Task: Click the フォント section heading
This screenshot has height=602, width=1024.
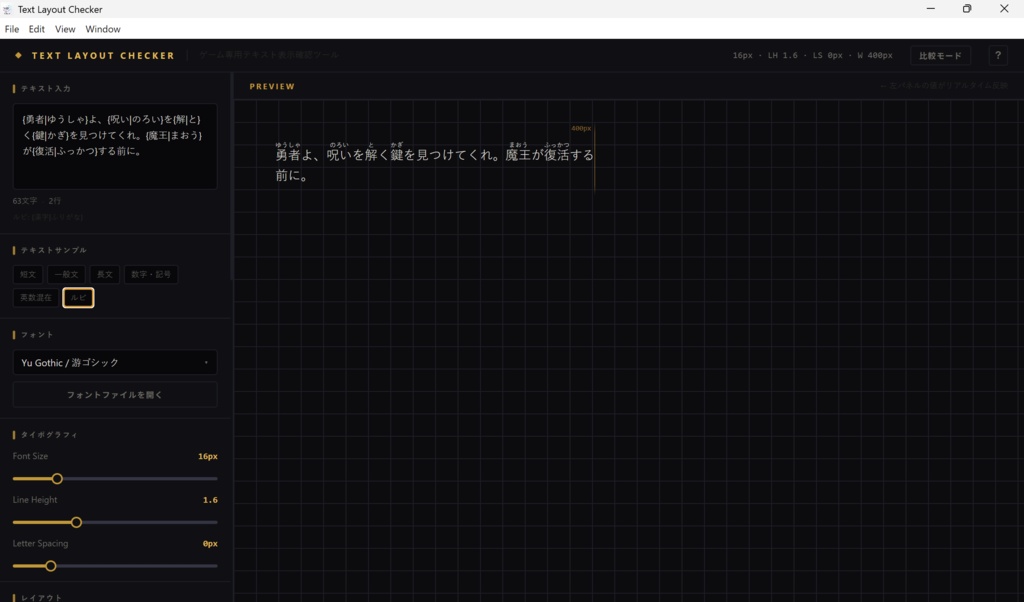Action: [x=37, y=335]
